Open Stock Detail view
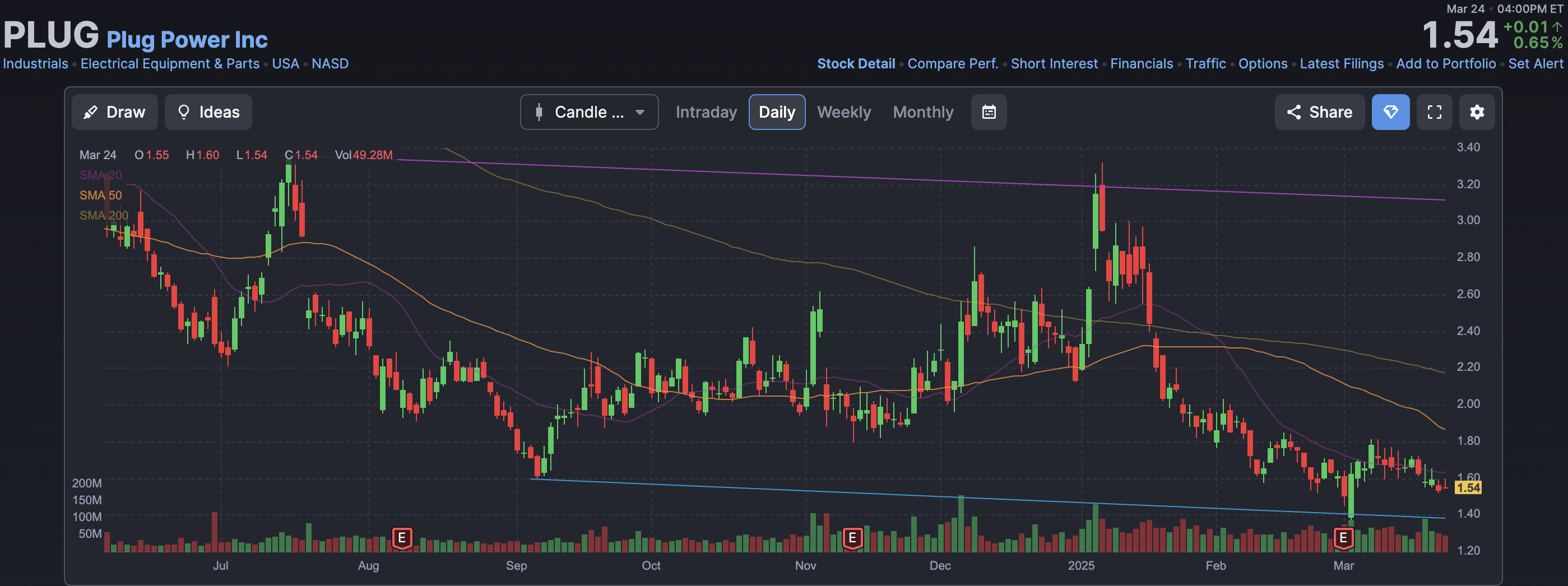Screen dimensions: 1568x586 (856, 64)
